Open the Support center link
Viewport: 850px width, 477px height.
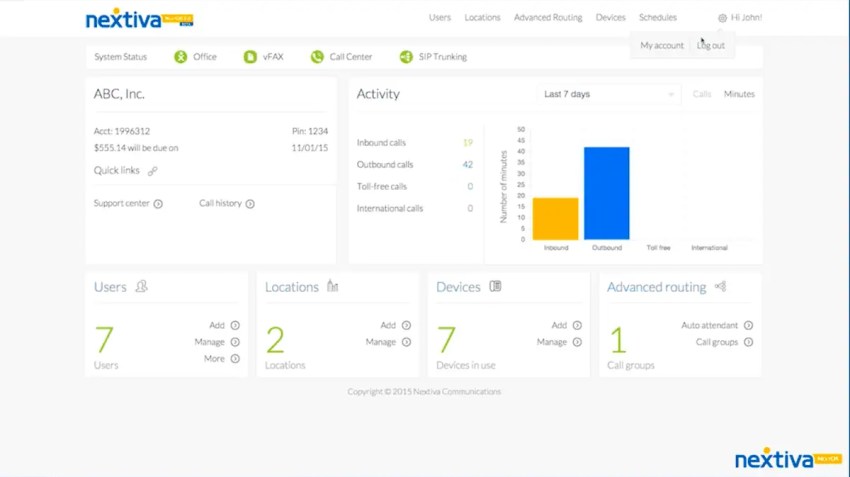[121, 203]
